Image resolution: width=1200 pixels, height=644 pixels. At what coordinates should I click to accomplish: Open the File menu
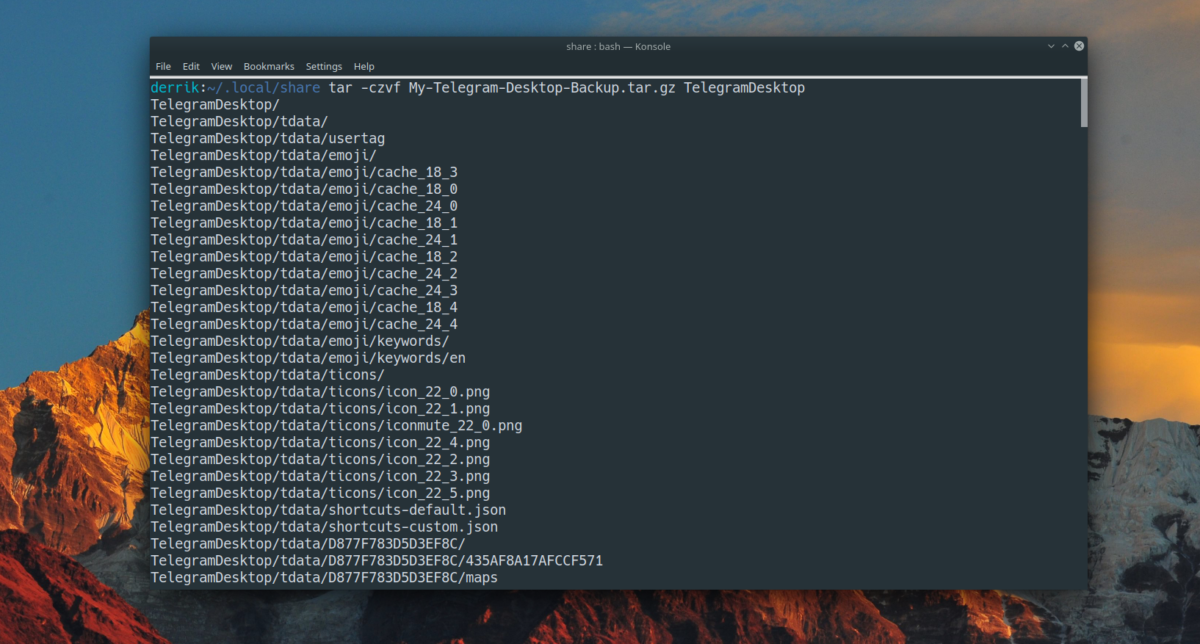[x=163, y=66]
